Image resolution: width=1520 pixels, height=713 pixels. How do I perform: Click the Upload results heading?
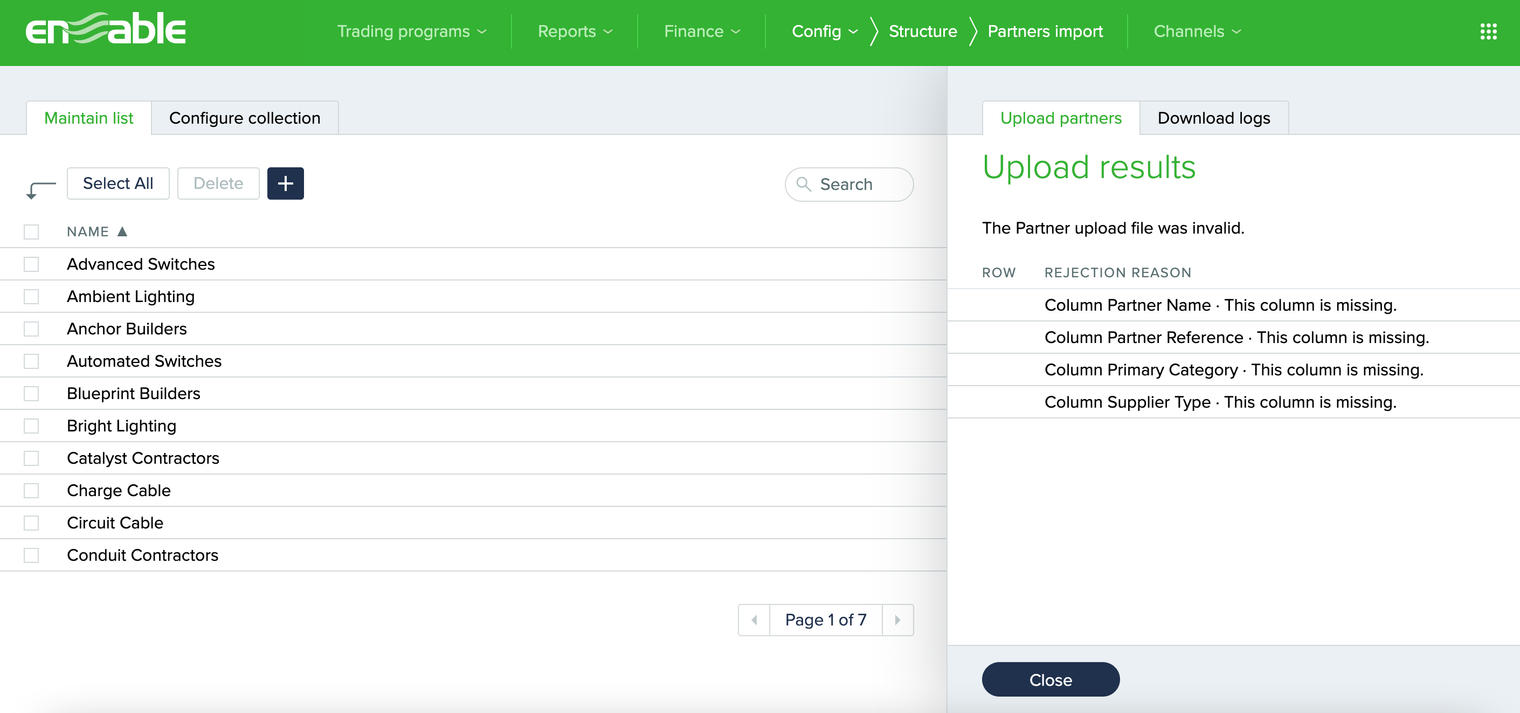tap(1089, 167)
